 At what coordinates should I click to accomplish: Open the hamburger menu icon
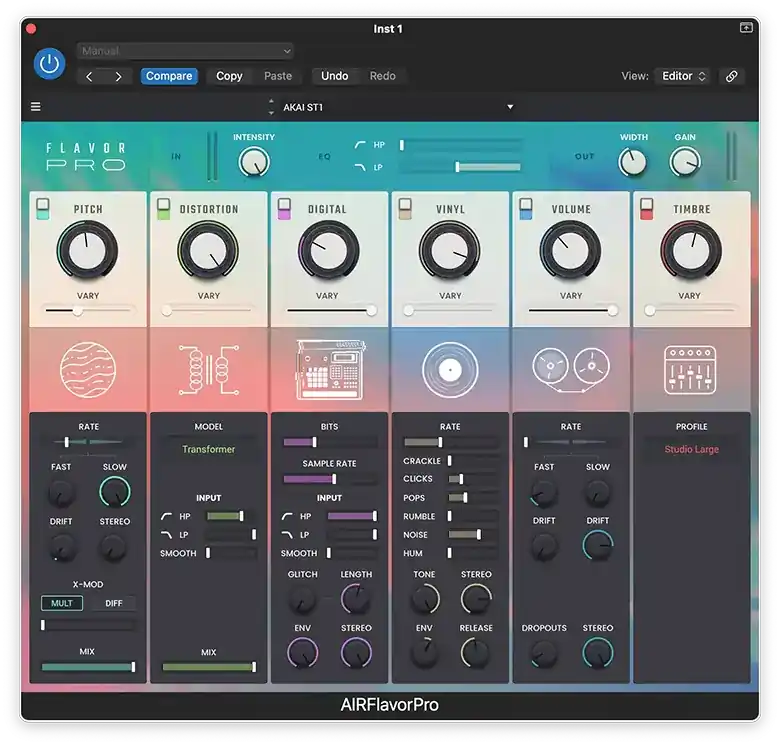click(36, 106)
